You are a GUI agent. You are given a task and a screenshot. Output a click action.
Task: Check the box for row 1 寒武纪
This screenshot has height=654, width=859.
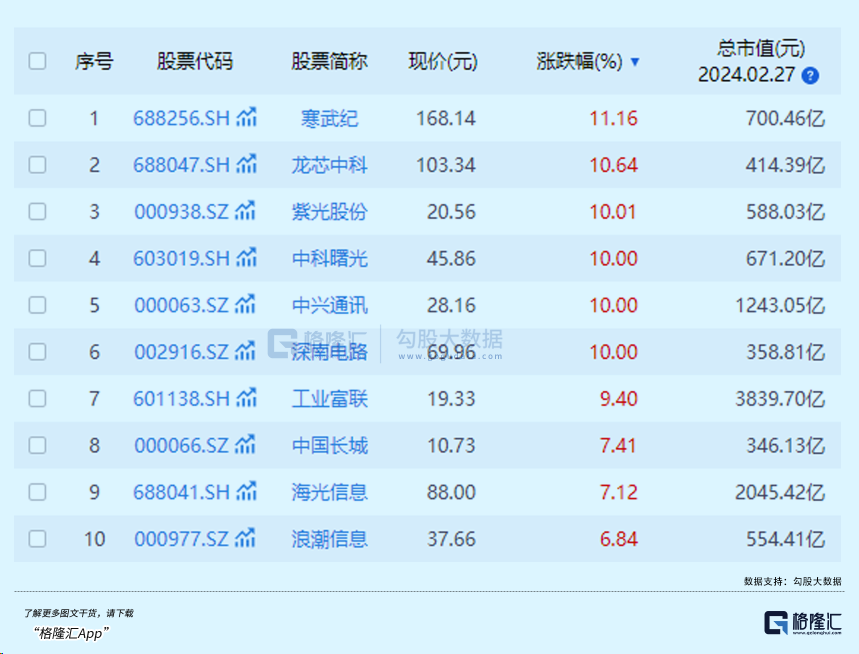pos(37,118)
